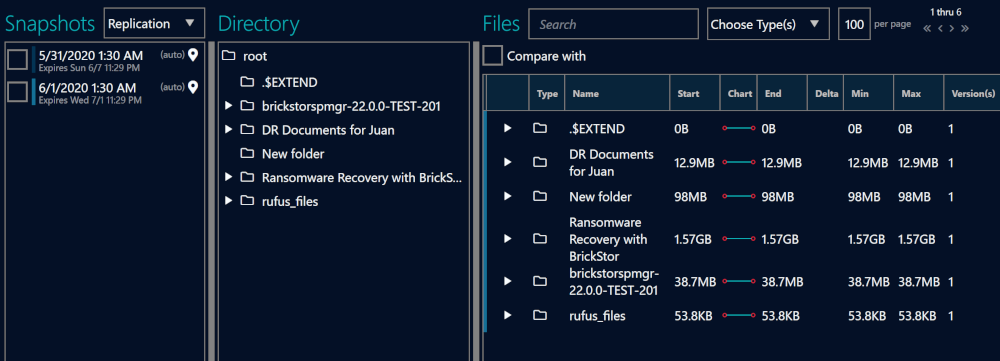Click '38.7MB' End value of brickstorspmgr row
Viewport: 1000px width, 361px height.
[783, 281]
